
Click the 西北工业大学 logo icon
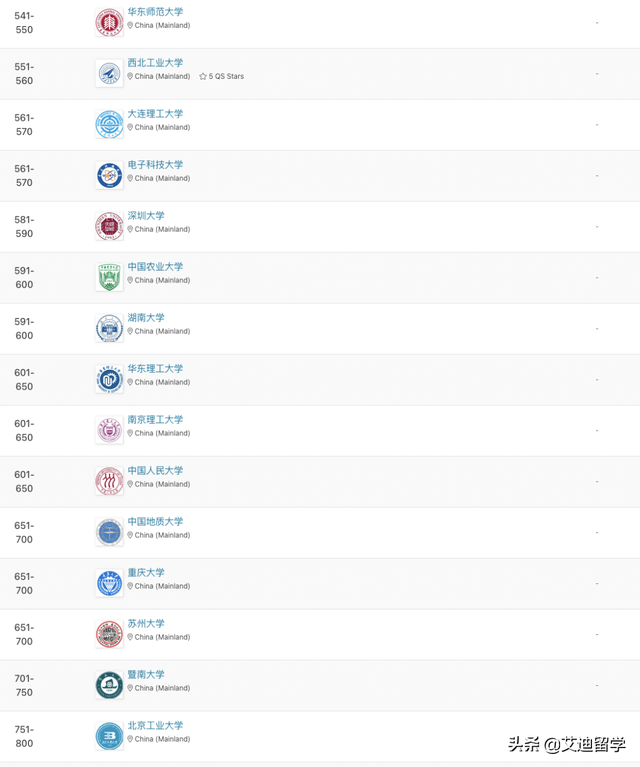click(109, 73)
